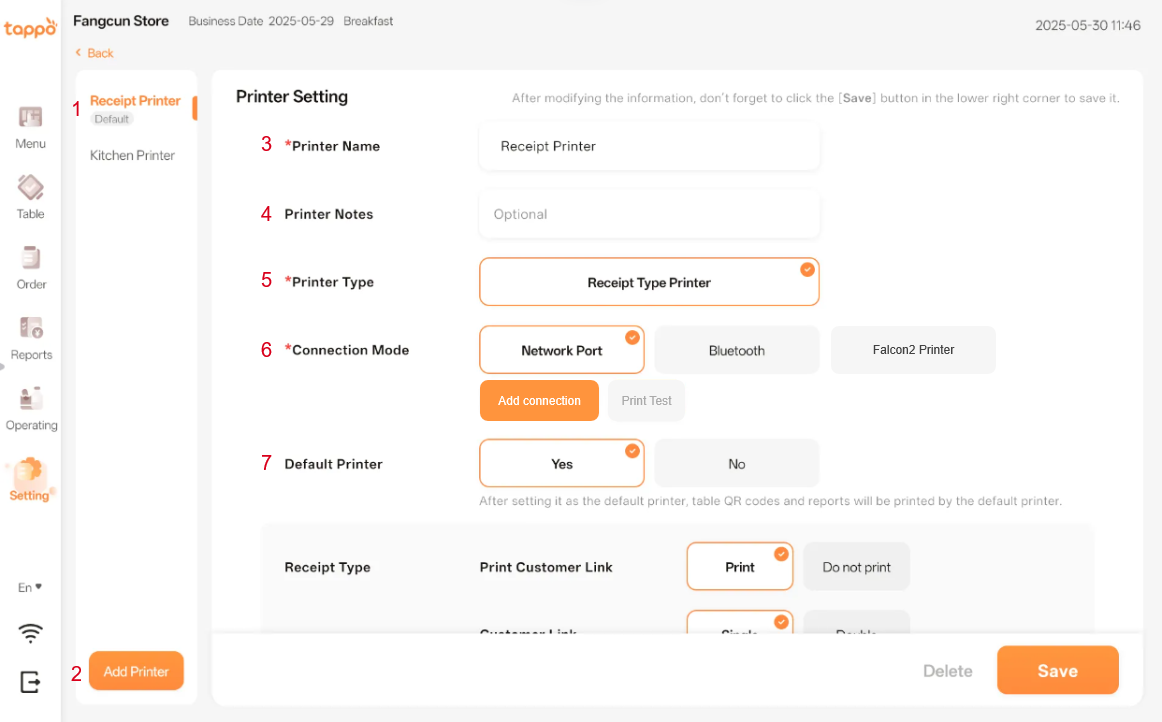Open the Table section icon
Image resolution: width=1162 pixels, height=722 pixels.
pyautogui.click(x=30, y=188)
